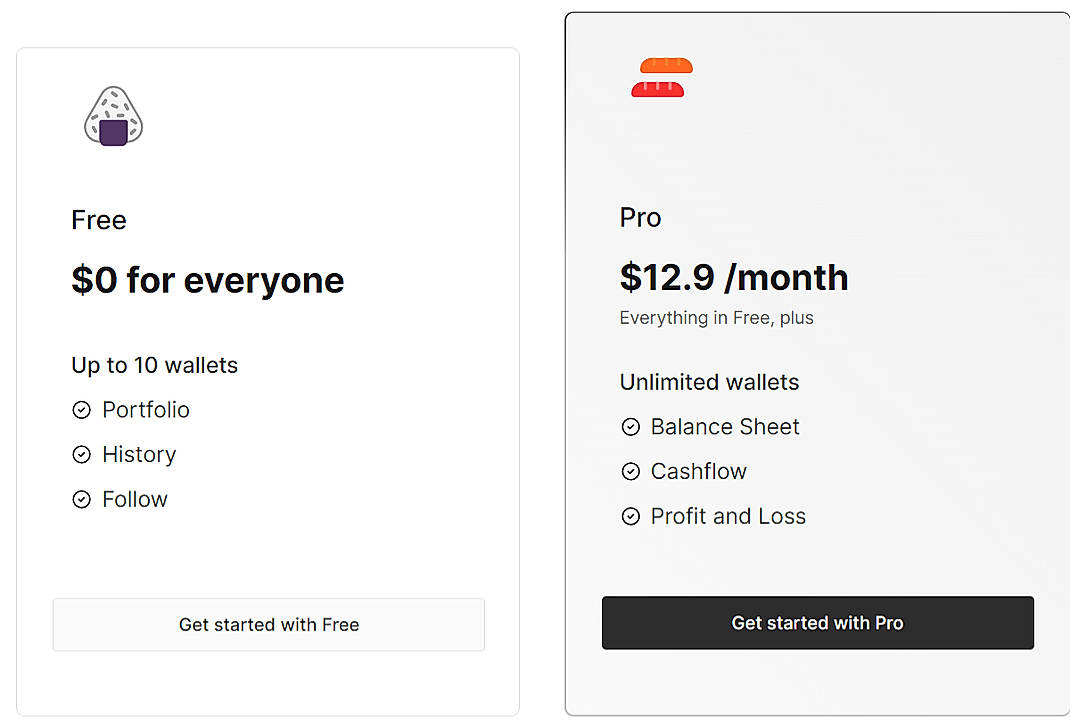Click the $0 for everyone price text

point(207,281)
